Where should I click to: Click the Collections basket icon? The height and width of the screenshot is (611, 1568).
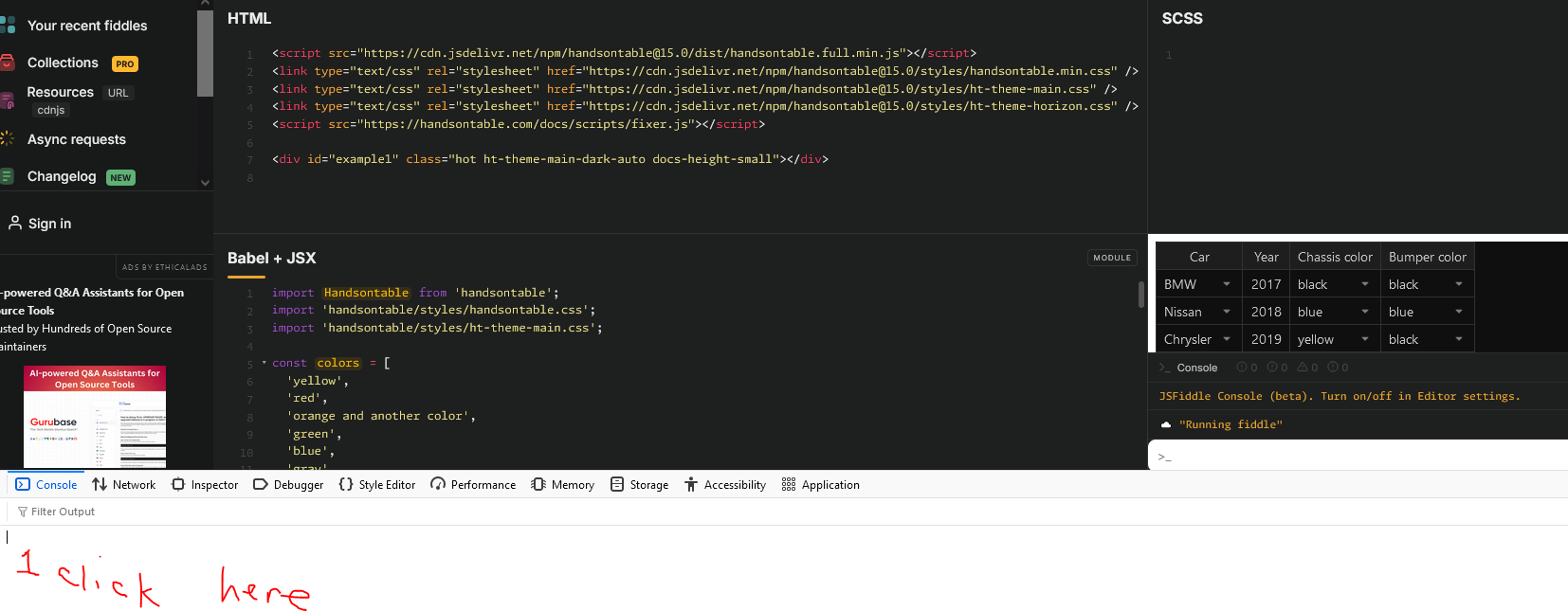click(7, 63)
